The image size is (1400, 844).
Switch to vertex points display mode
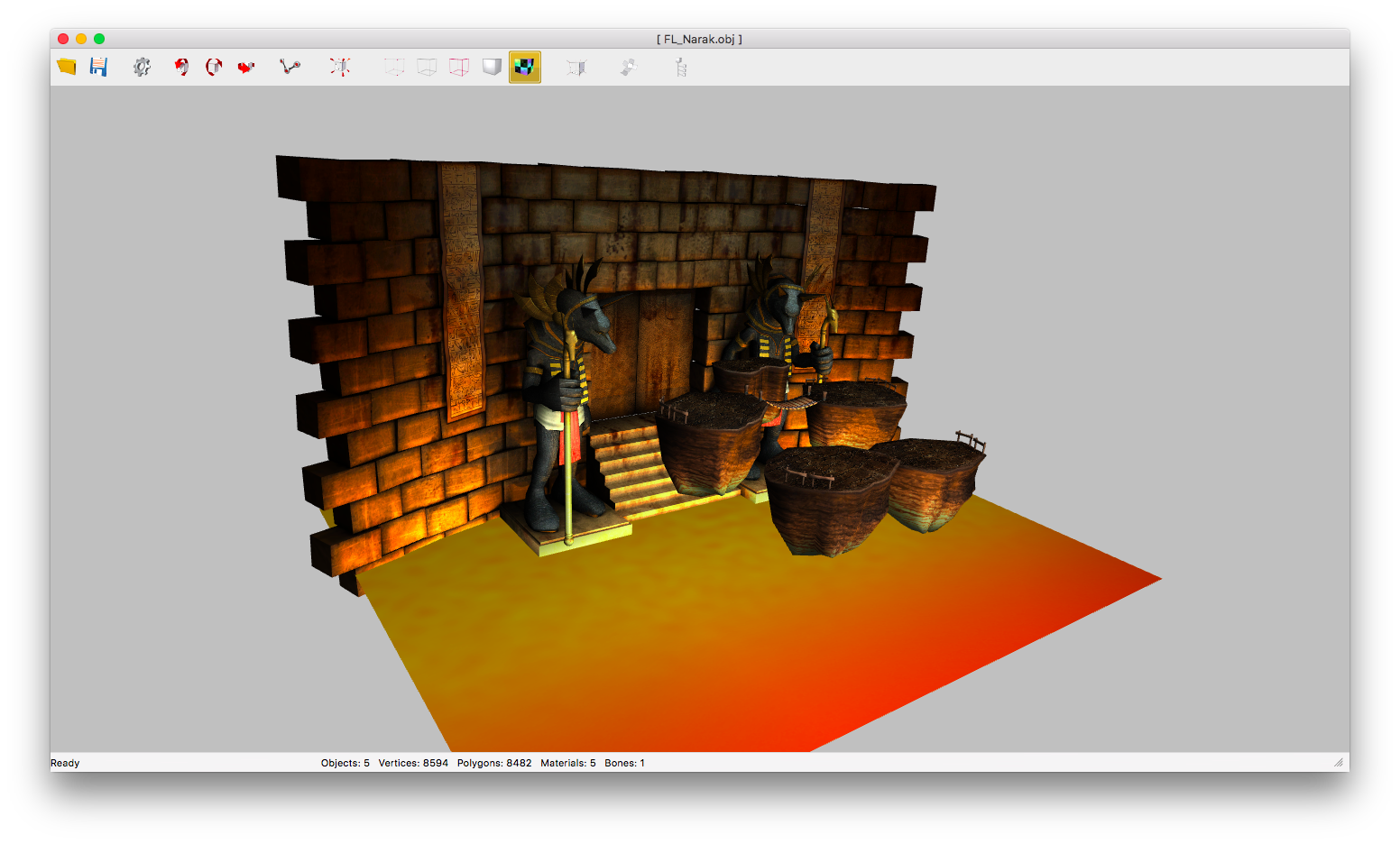pyautogui.click(x=394, y=67)
